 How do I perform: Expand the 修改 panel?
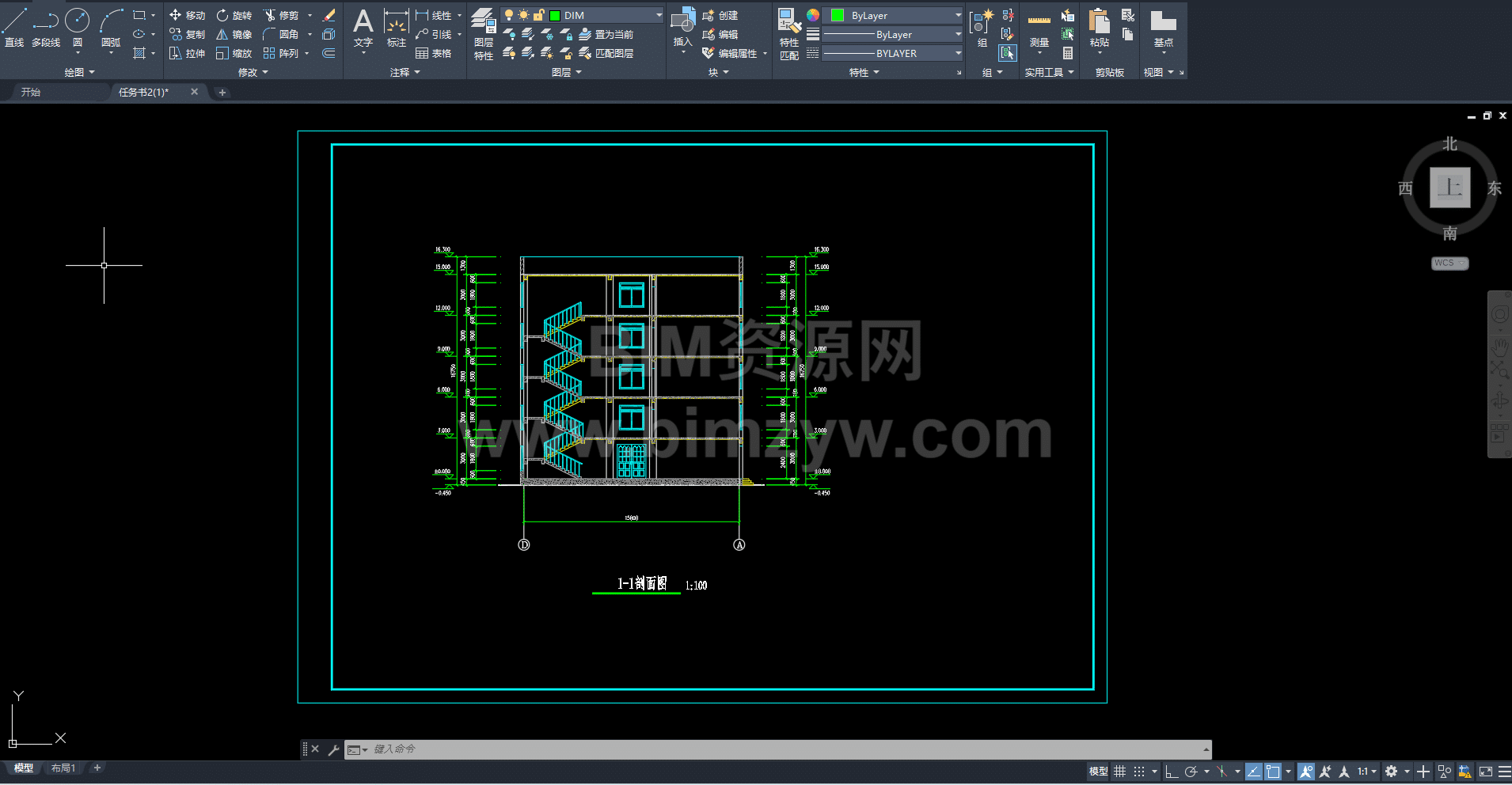(x=253, y=72)
